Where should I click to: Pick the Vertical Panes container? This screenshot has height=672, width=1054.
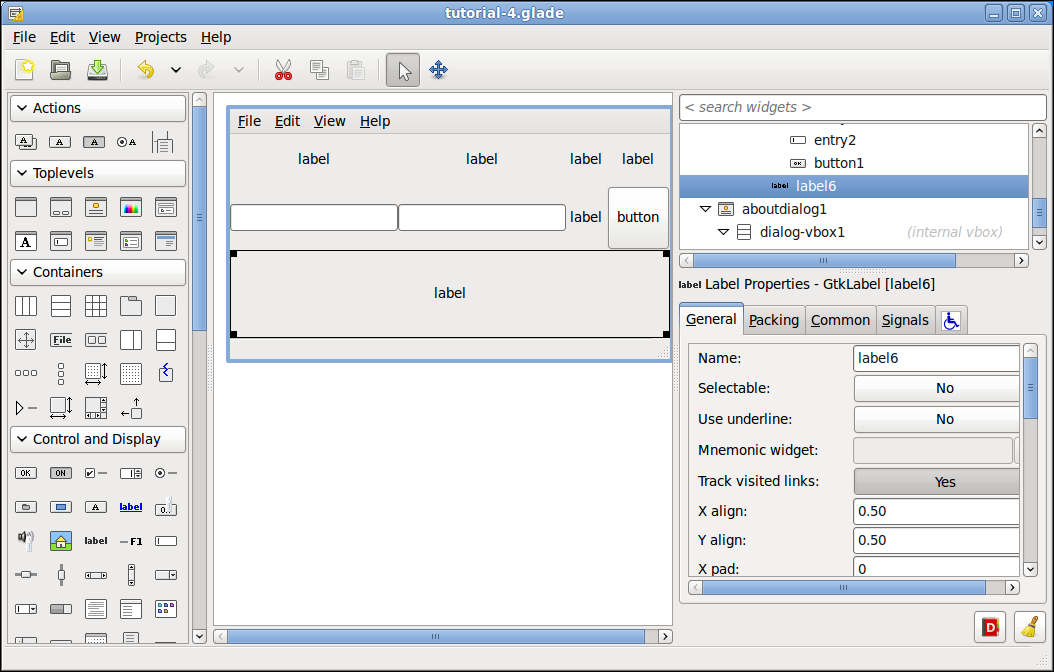(165, 340)
